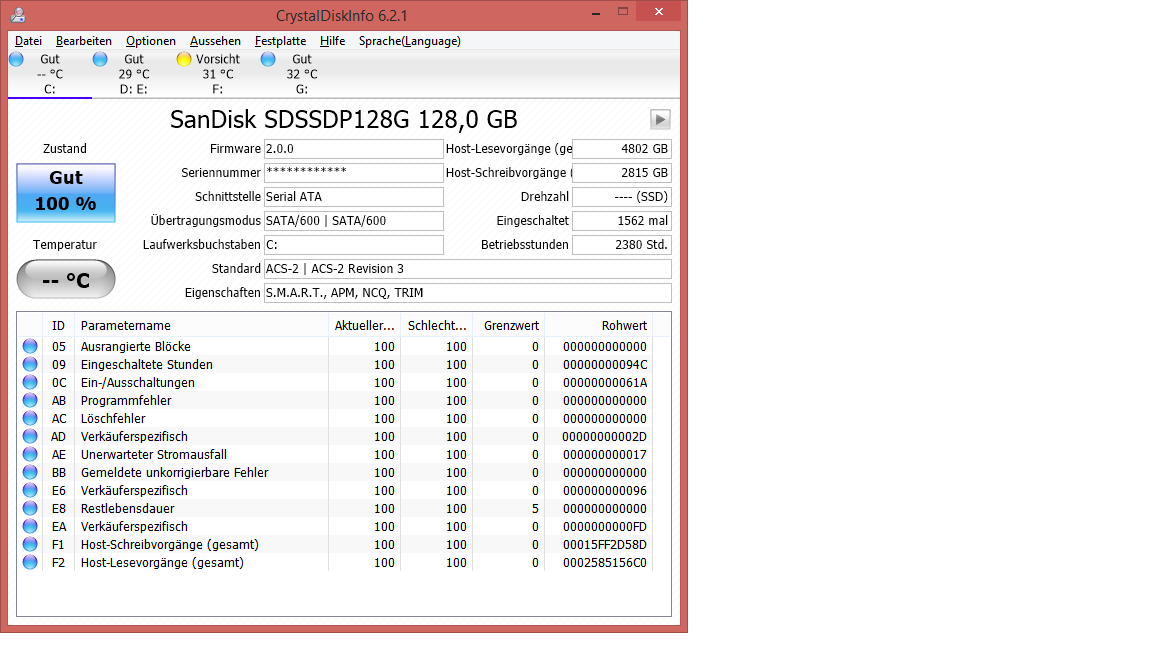Click the Parametername column header

tap(201, 325)
